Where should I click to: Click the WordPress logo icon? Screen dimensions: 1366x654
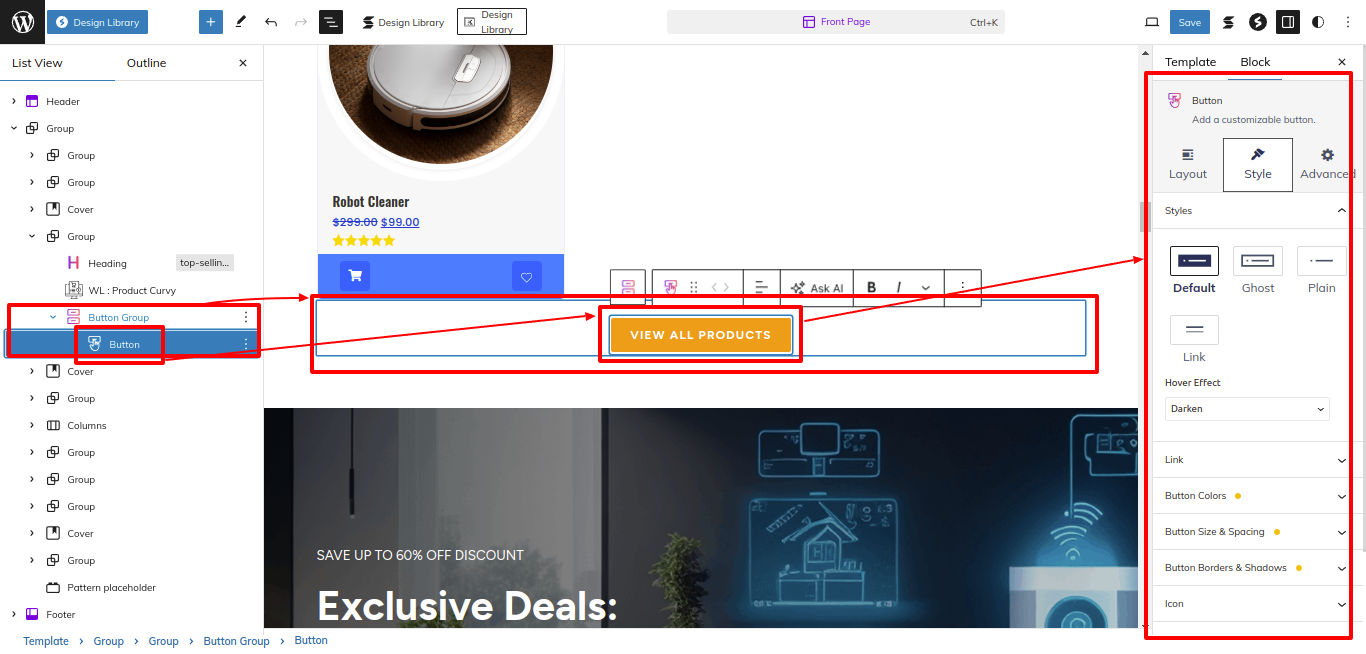pos(22,22)
